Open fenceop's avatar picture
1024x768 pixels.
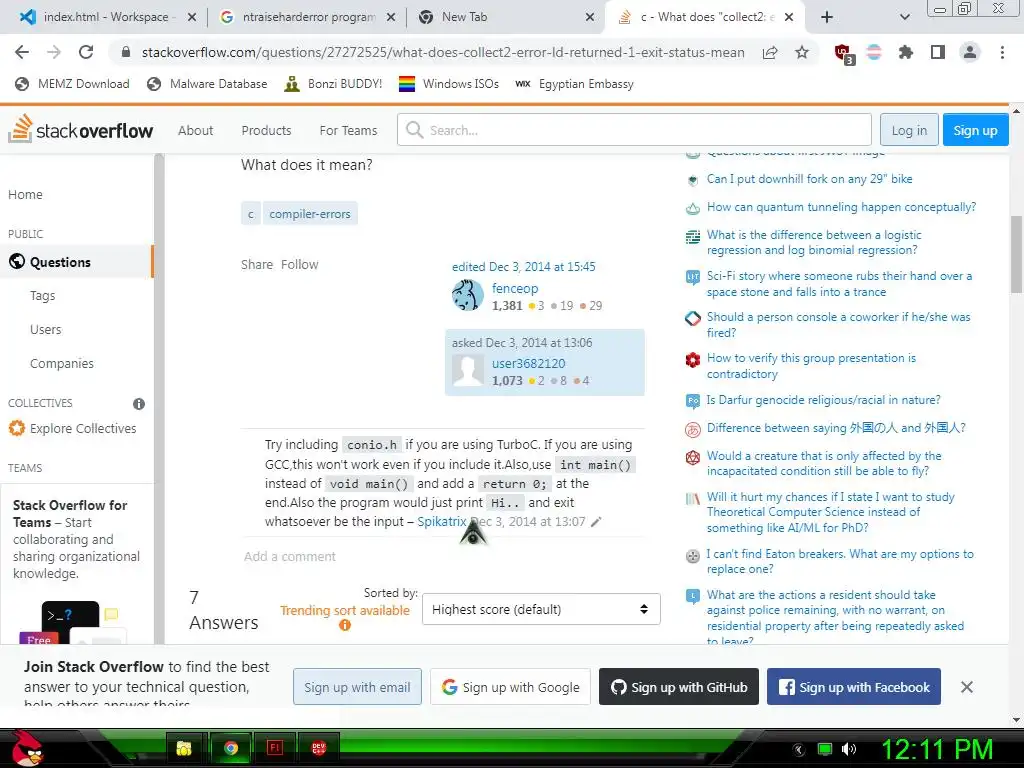468,296
